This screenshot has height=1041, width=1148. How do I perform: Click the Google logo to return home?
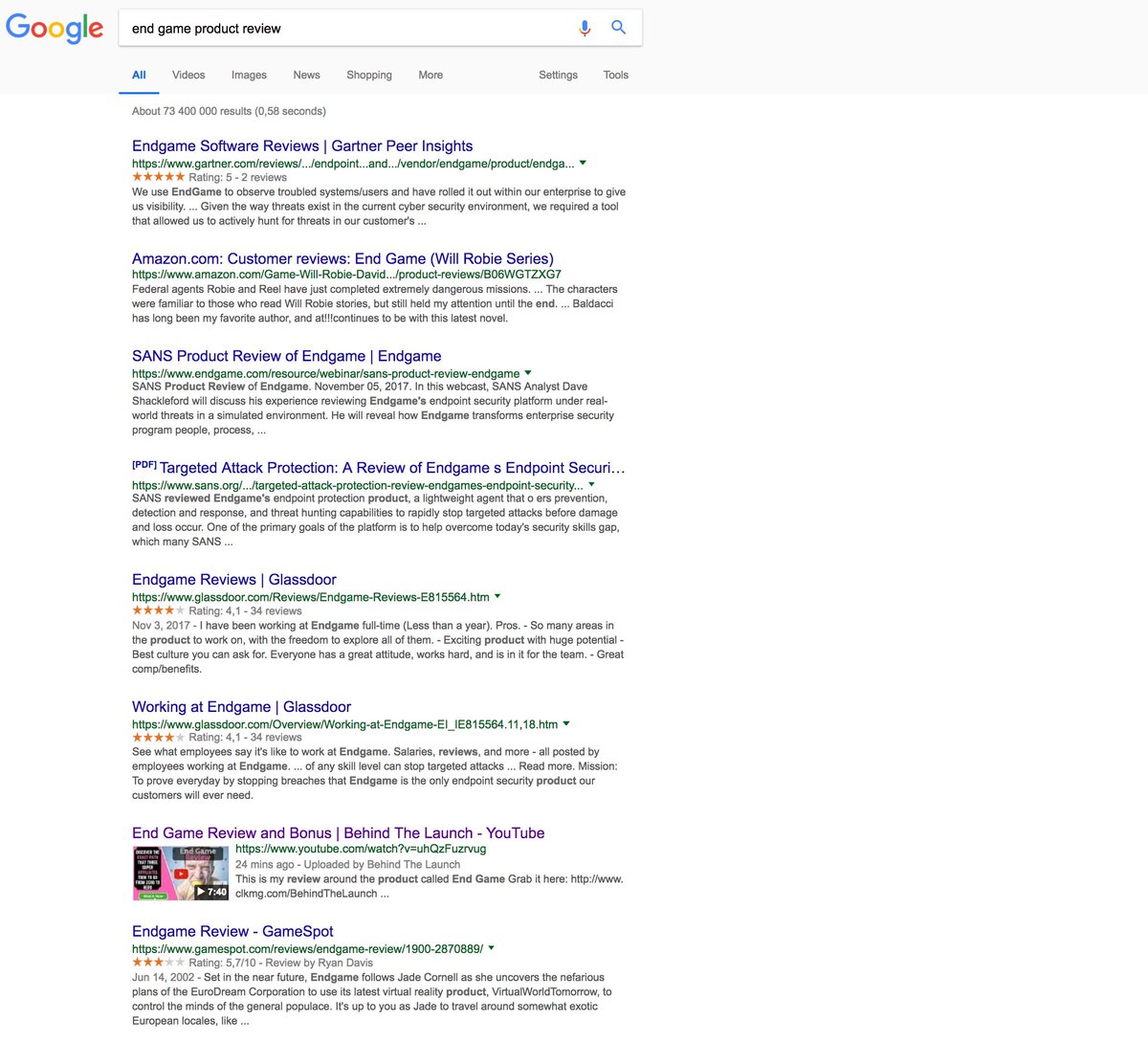click(x=54, y=29)
